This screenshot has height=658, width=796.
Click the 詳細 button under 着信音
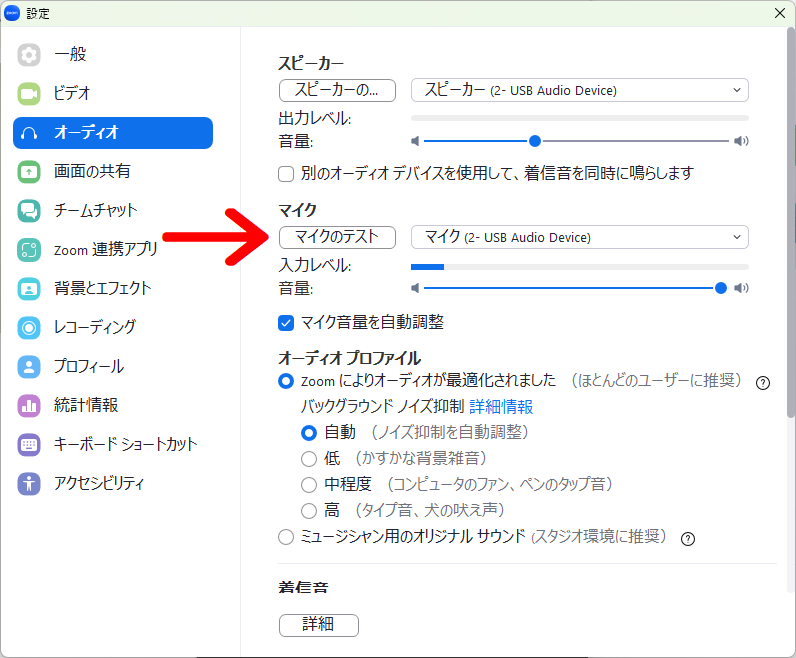319,625
